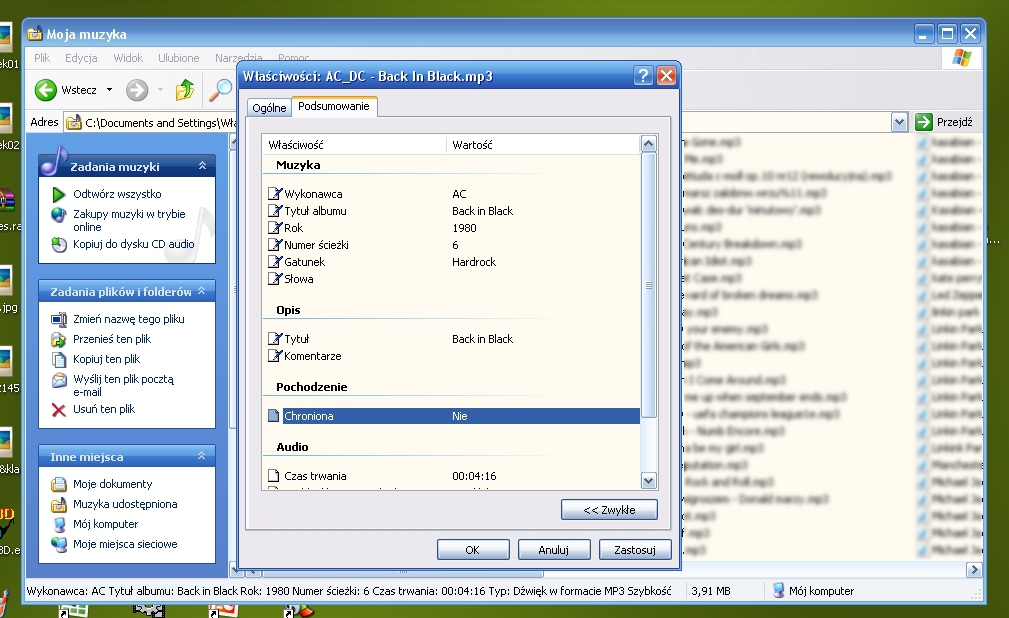Click the Moje dokumenty folder icon
The width and height of the screenshot is (1009, 618).
pos(59,484)
